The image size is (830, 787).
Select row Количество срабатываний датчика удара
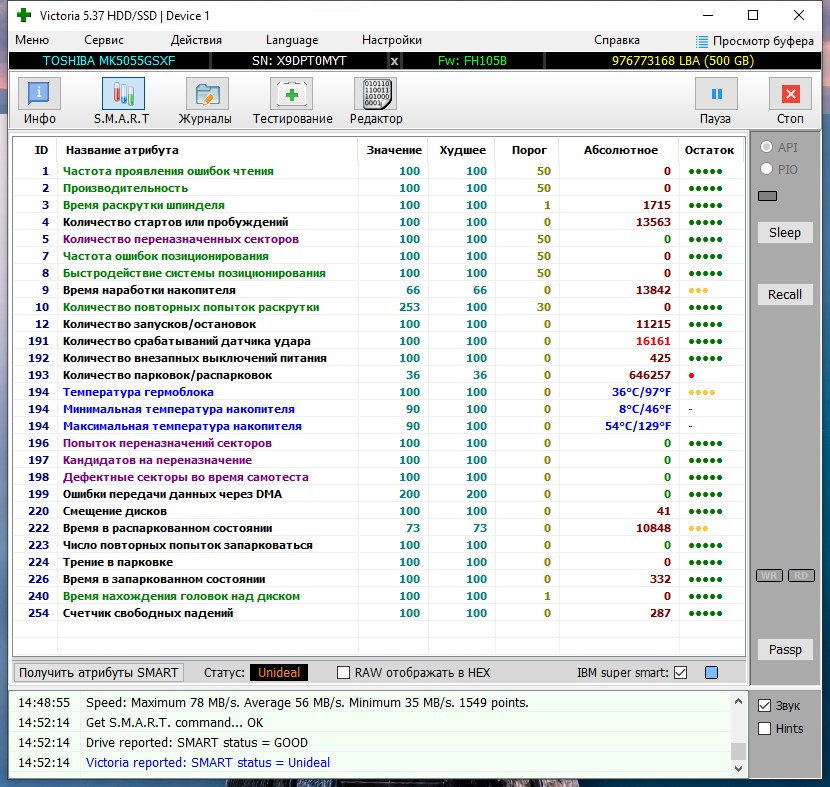[378, 341]
